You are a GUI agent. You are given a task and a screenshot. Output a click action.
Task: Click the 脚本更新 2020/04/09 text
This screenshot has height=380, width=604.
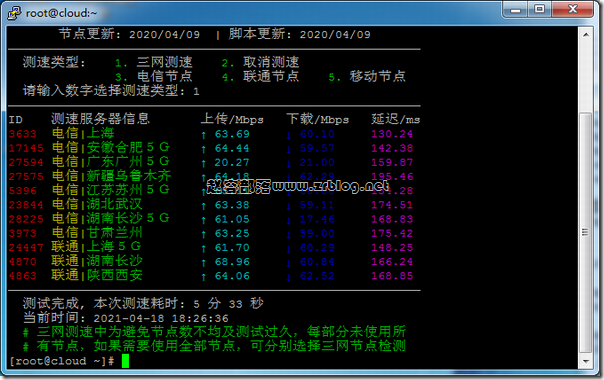tap(300, 34)
